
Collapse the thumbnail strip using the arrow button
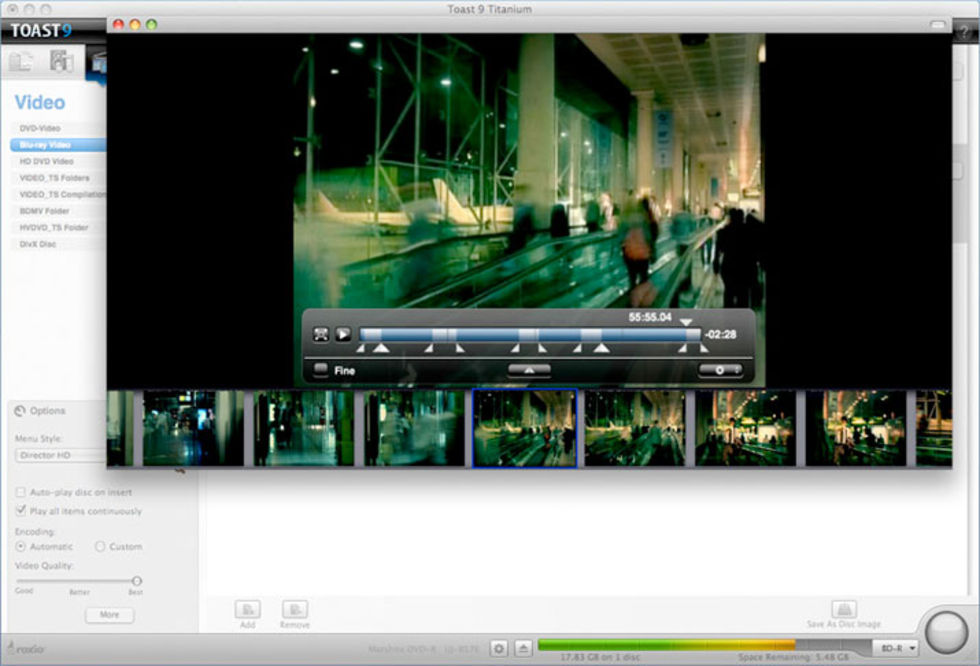point(529,370)
